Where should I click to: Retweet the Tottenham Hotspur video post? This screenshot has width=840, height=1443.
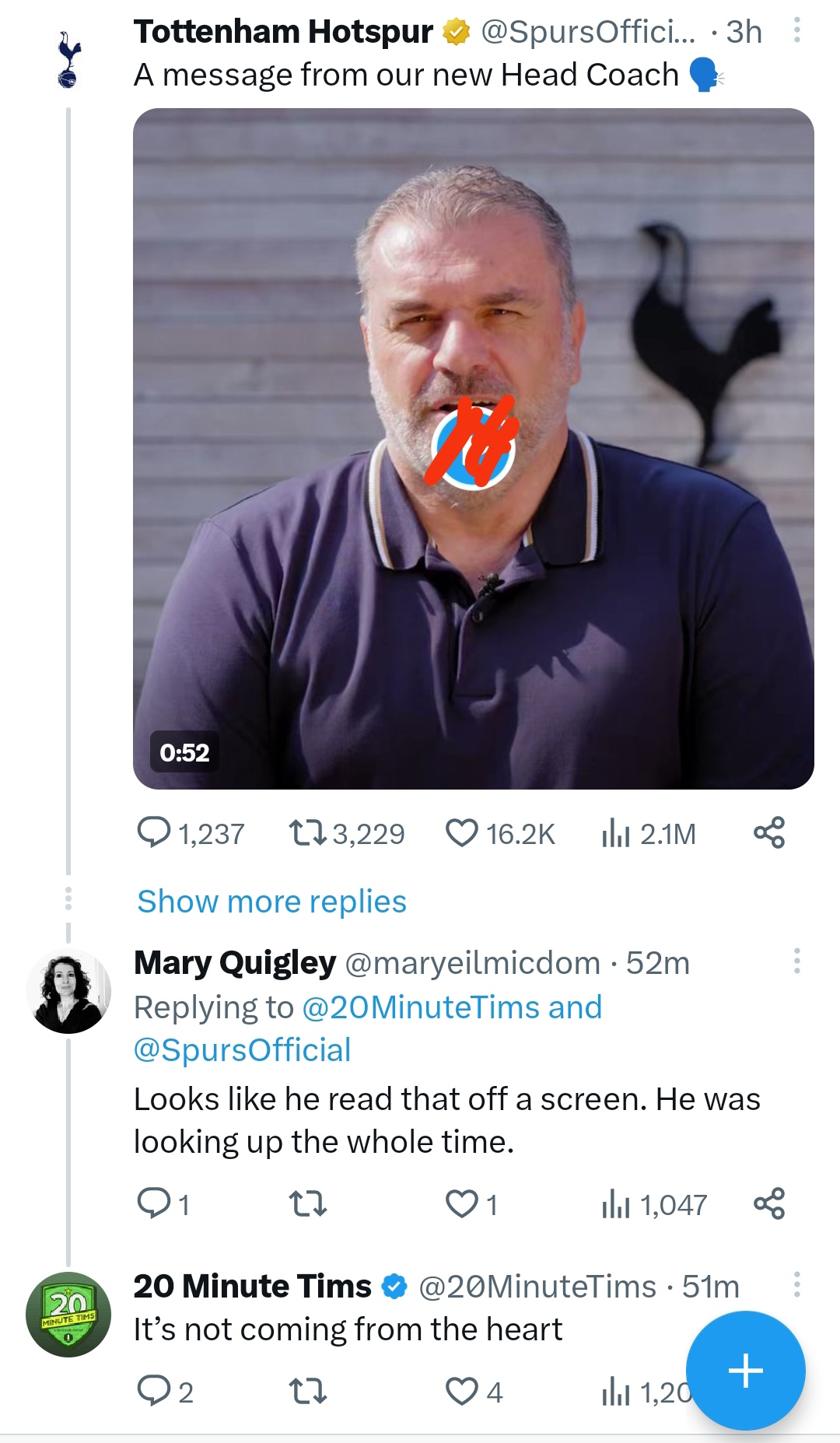(x=346, y=834)
